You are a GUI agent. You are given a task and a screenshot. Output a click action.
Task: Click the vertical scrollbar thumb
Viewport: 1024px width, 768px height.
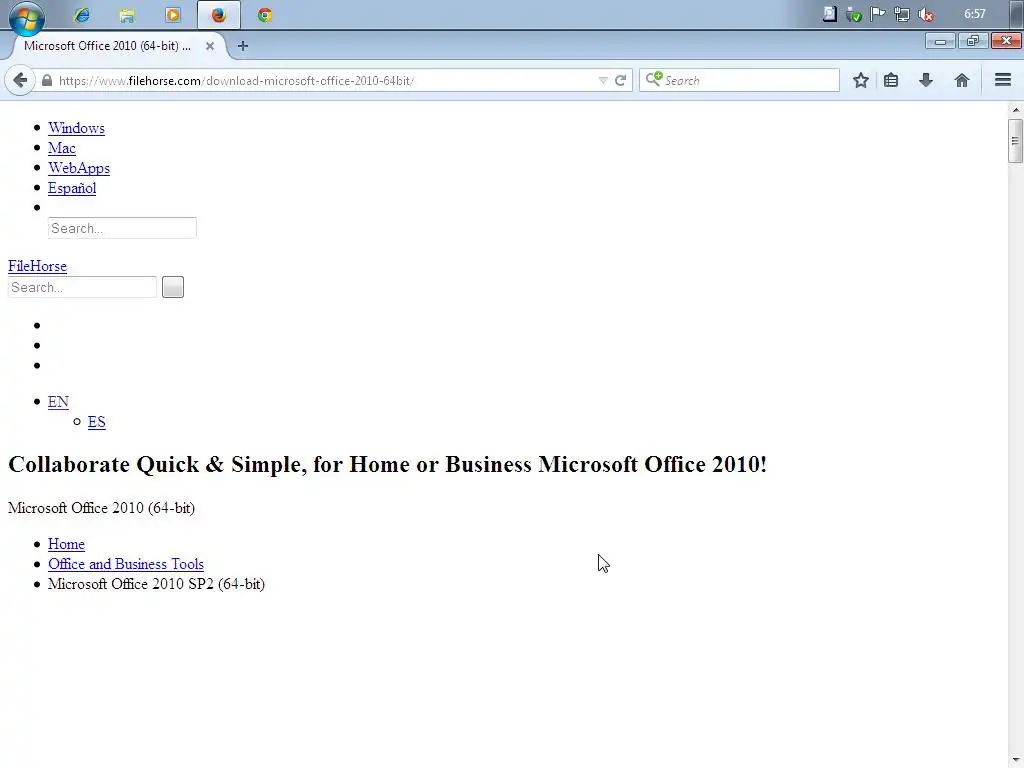pyautogui.click(x=1015, y=140)
